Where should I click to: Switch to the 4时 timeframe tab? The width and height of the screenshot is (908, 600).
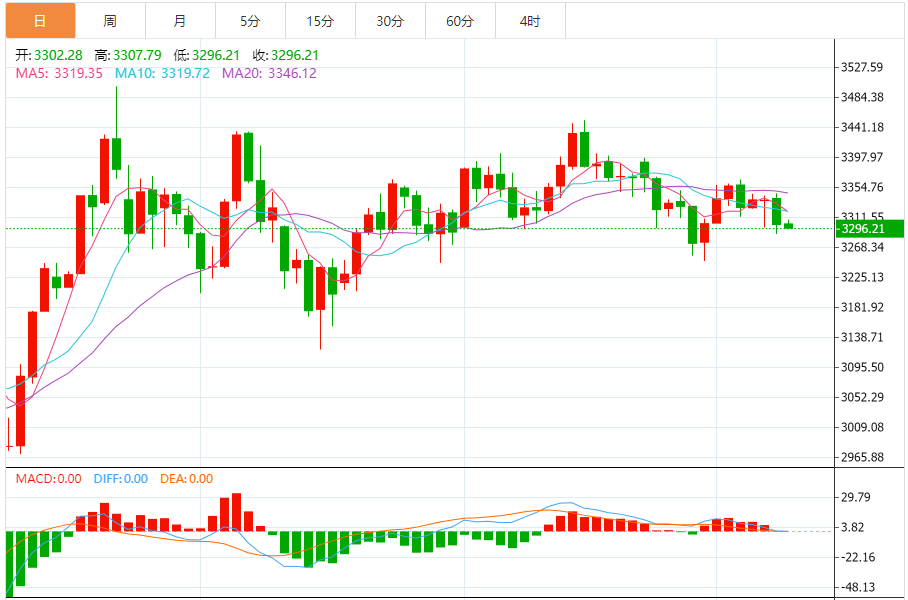[x=530, y=21]
